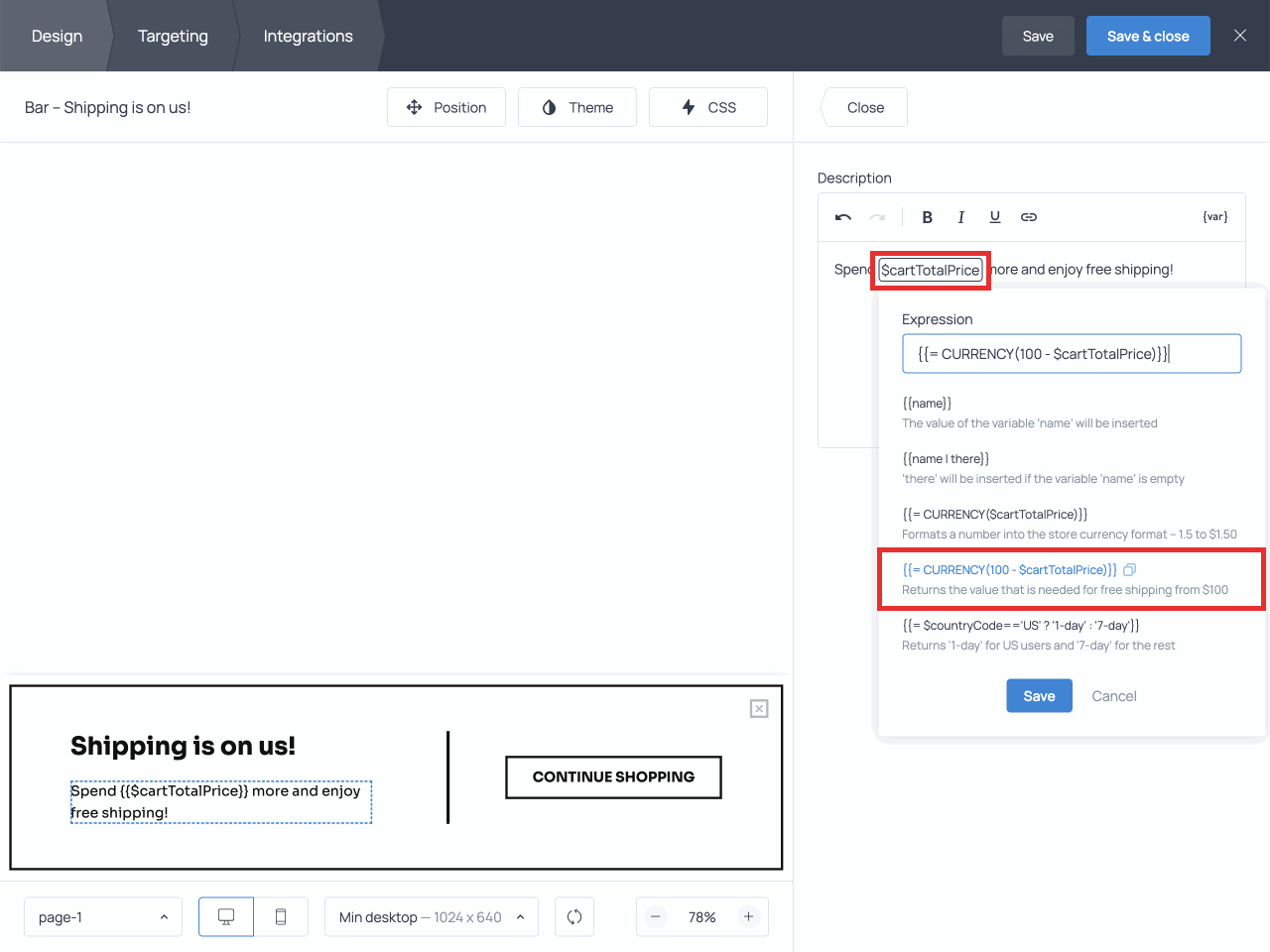Switch to the Targeting tab

[x=173, y=36]
